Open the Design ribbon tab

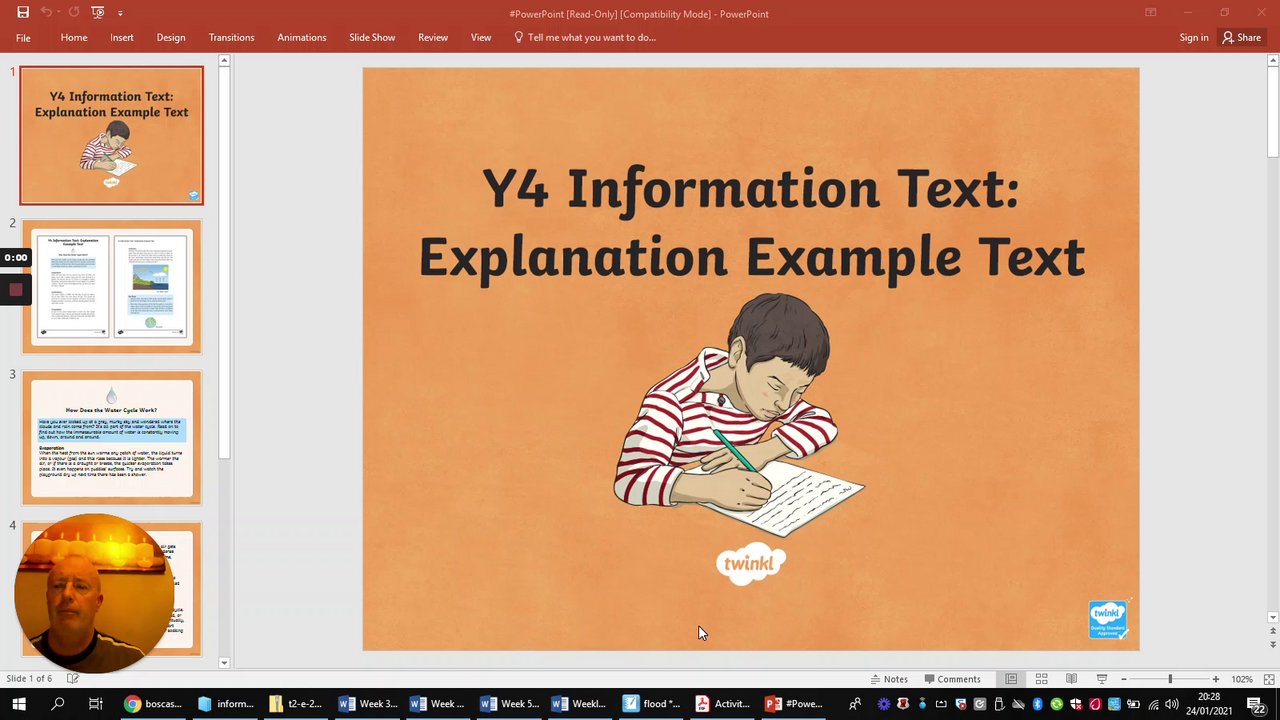pos(171,37)
